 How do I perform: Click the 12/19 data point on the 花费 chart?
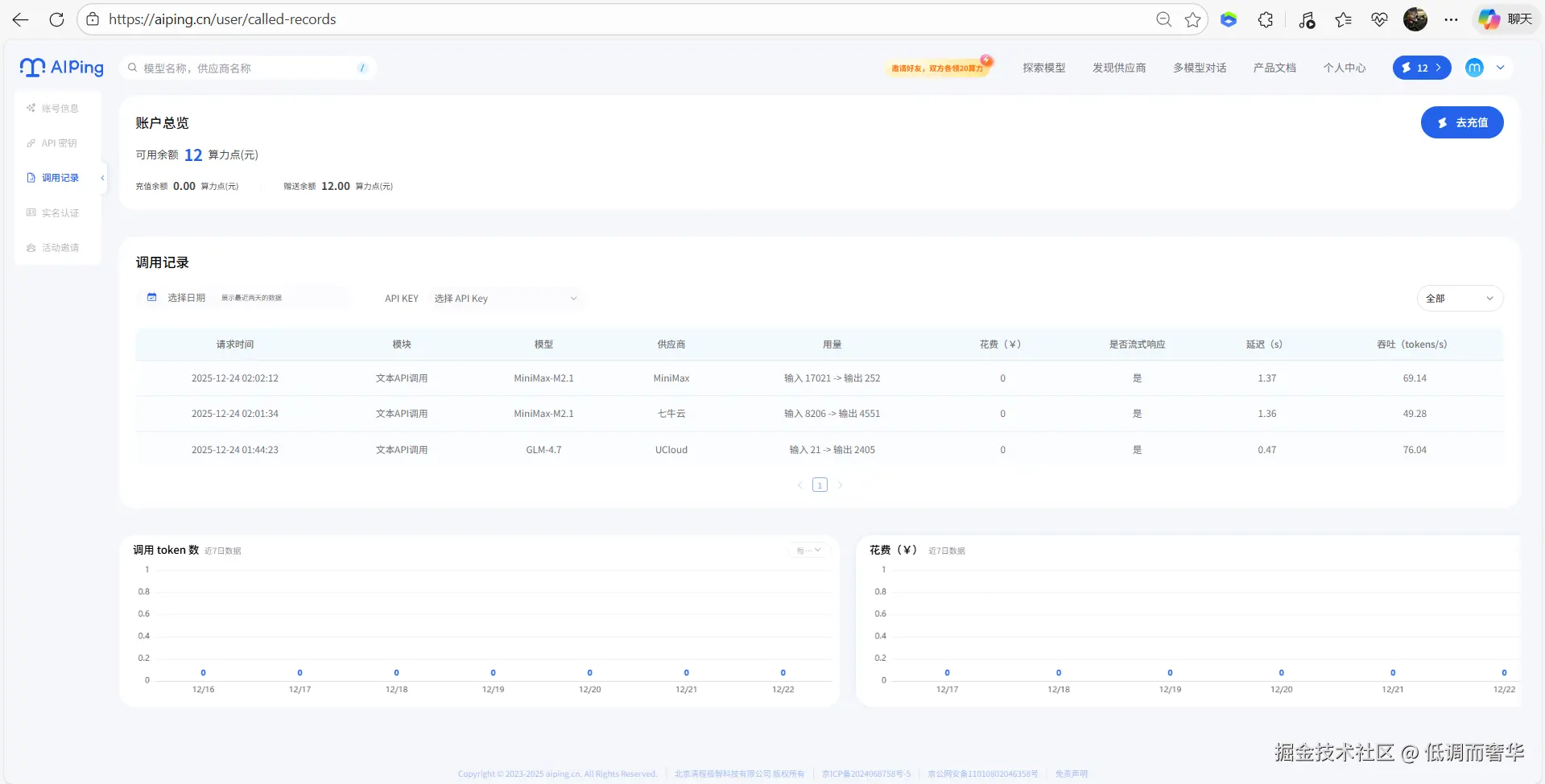click(1170, 673)
